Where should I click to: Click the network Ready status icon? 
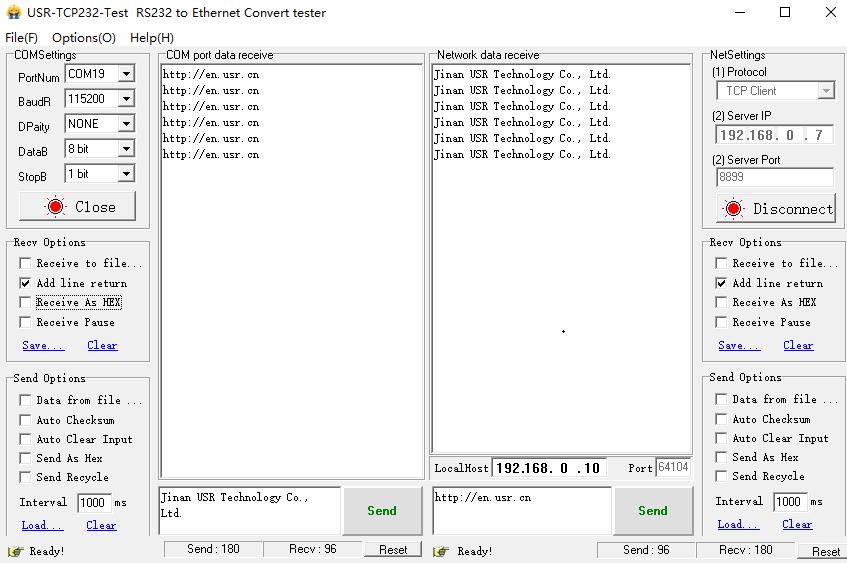[441, 551]
